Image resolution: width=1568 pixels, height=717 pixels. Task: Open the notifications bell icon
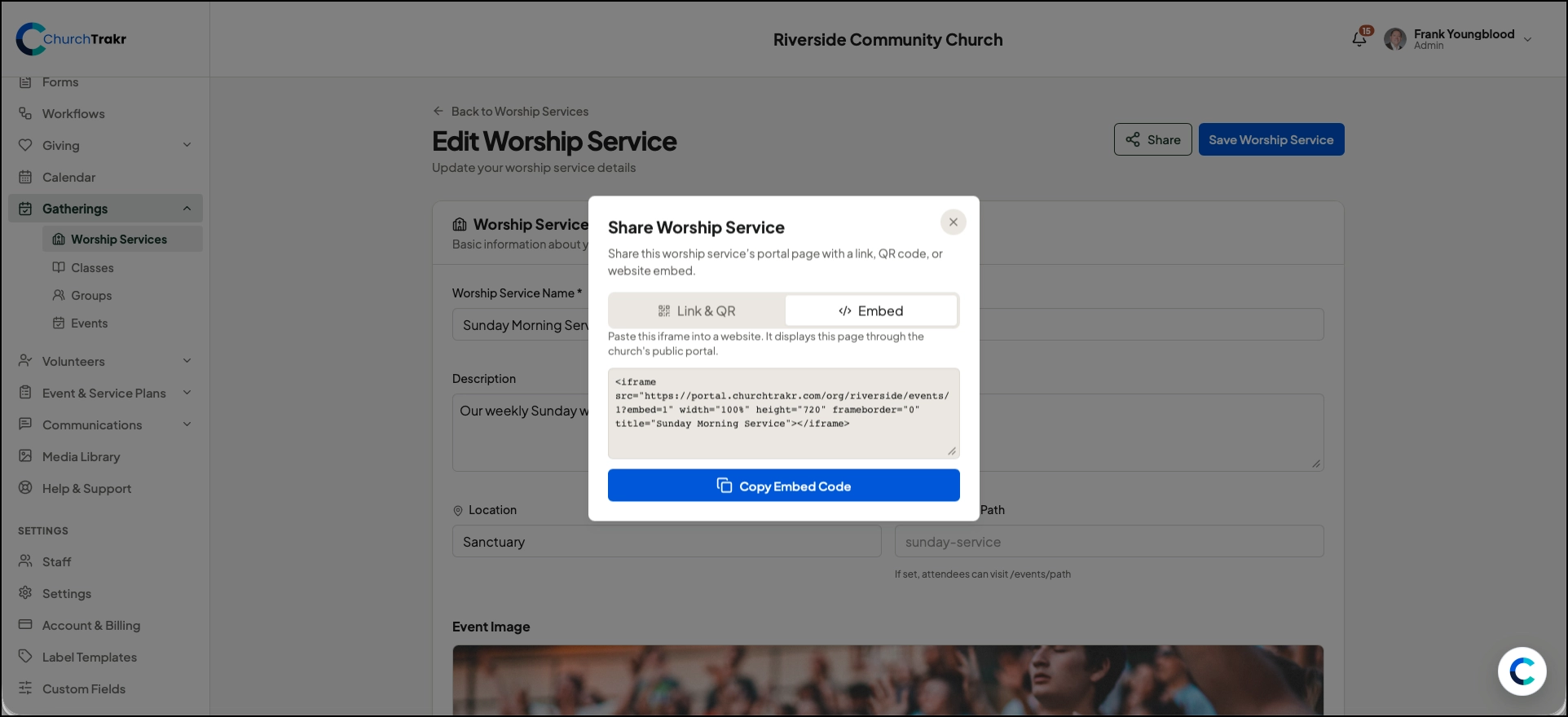(x=1359, y=39)
